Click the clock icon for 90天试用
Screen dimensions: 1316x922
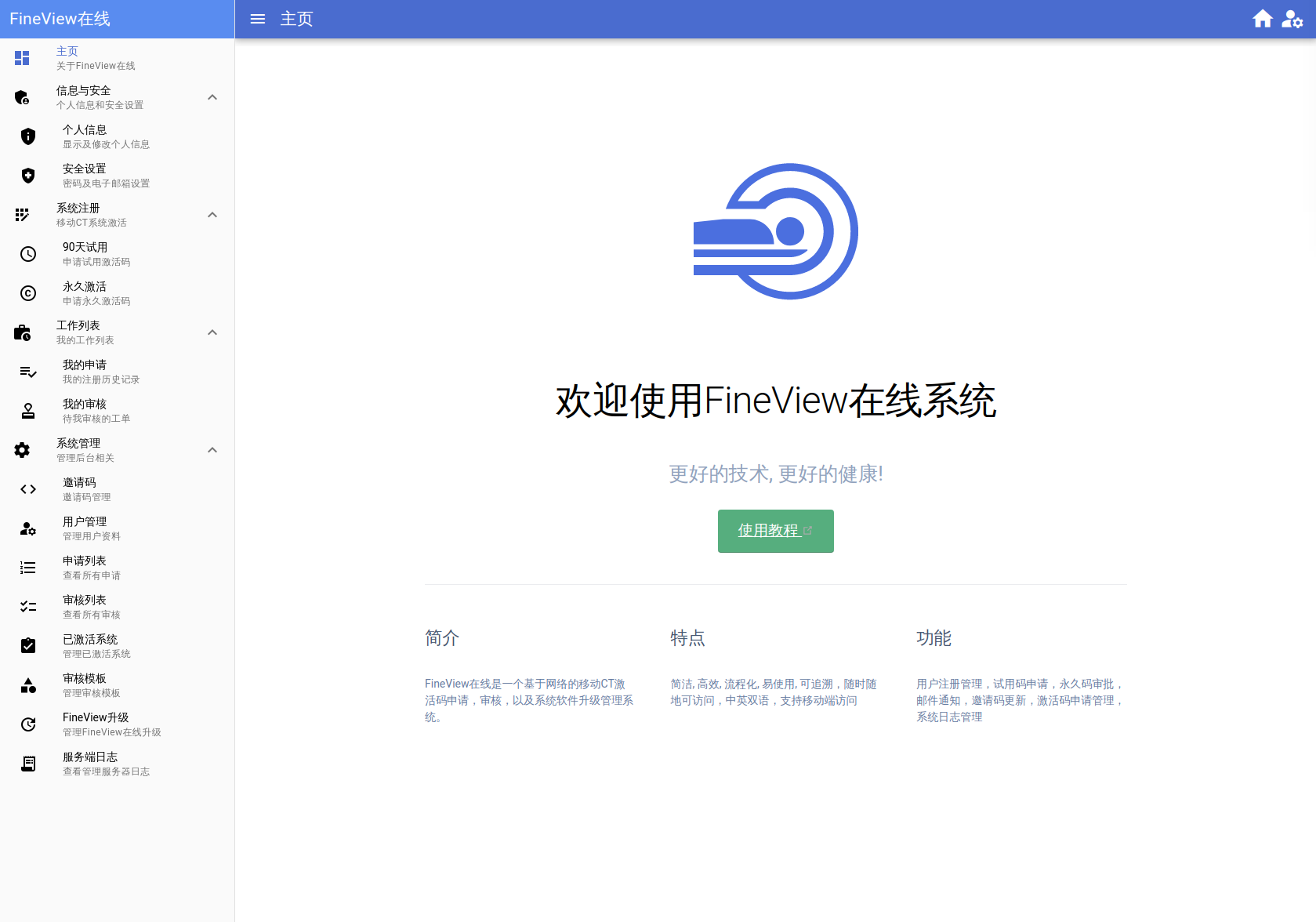click(x=28, y=254)
